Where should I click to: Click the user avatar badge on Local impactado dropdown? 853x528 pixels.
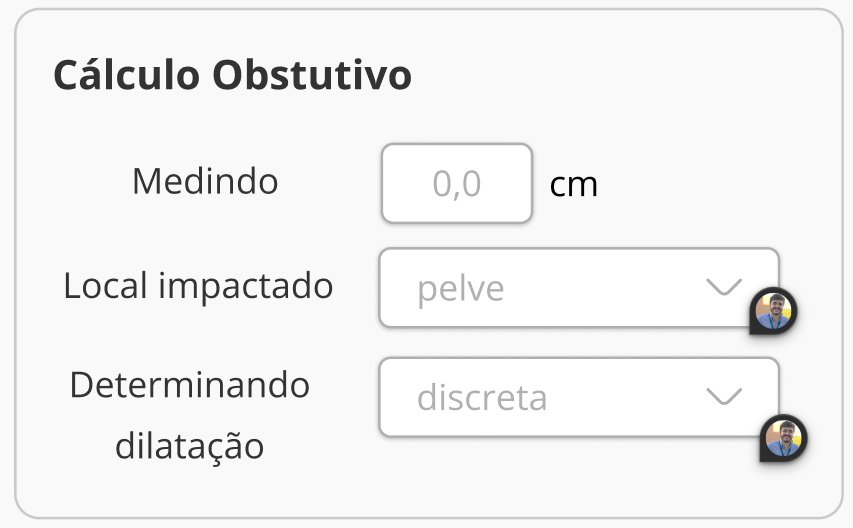(773, 311)
